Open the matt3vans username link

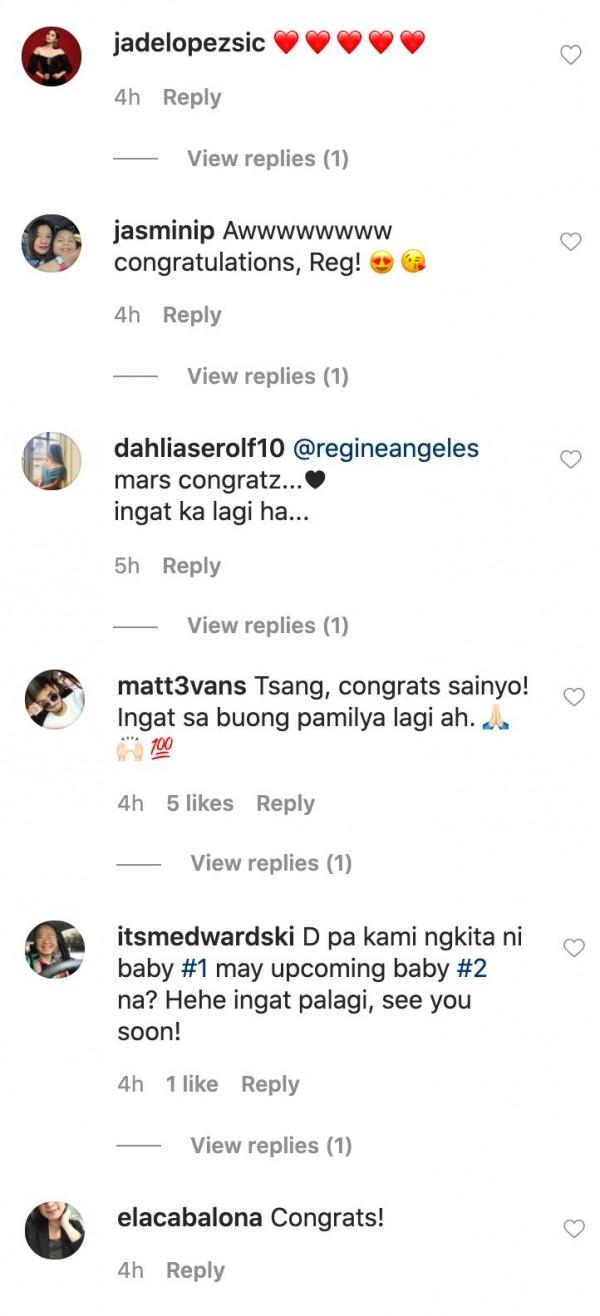(181, 687)
